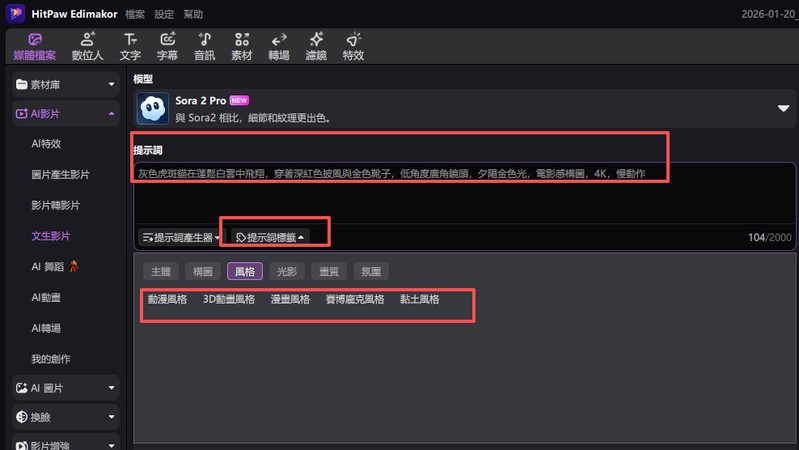
Task: Open the 數位人 digital human tool
Action: pyautogui.click(x=87, y=47)
